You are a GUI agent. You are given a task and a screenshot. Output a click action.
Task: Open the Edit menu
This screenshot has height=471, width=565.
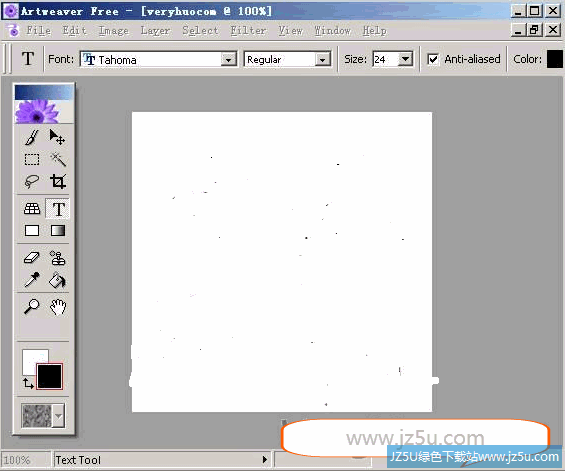tap(74, 31)
